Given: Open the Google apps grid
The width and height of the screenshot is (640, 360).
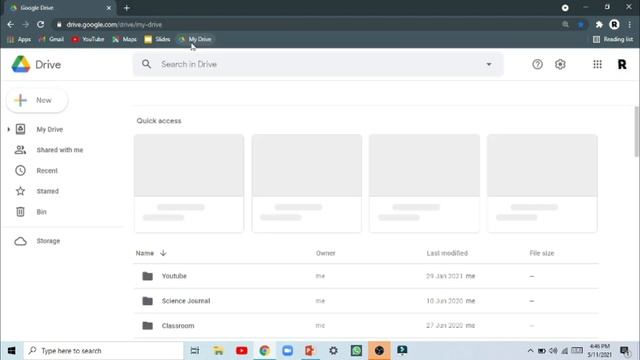Looking at the screenshot, I should tap(597, 64).
